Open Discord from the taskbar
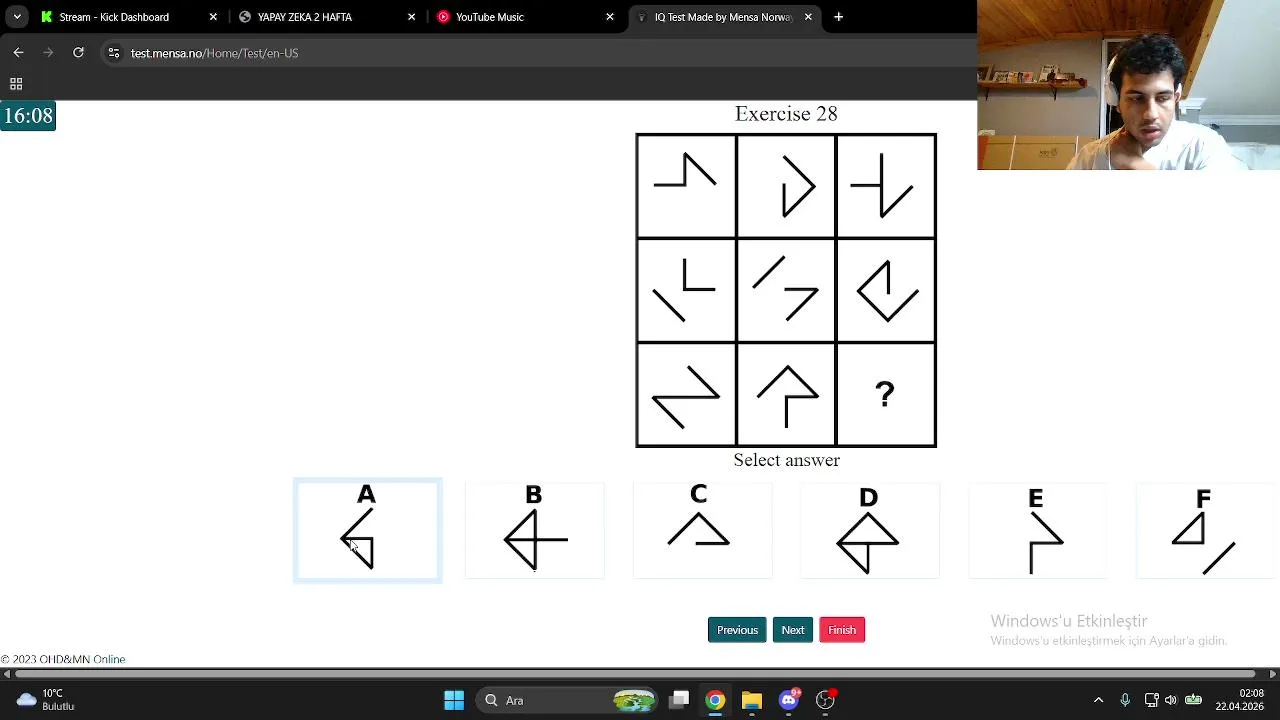Viewport: 1280px width, 720px height. pyautogui.click(x=789, y=700)
